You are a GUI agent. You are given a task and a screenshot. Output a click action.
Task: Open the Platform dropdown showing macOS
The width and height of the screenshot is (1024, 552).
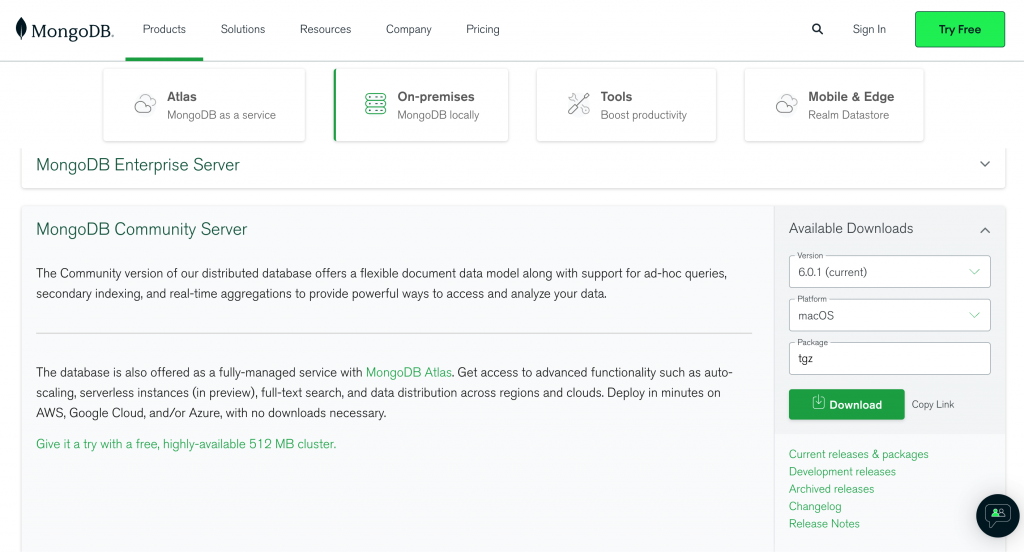coord(889,316)
